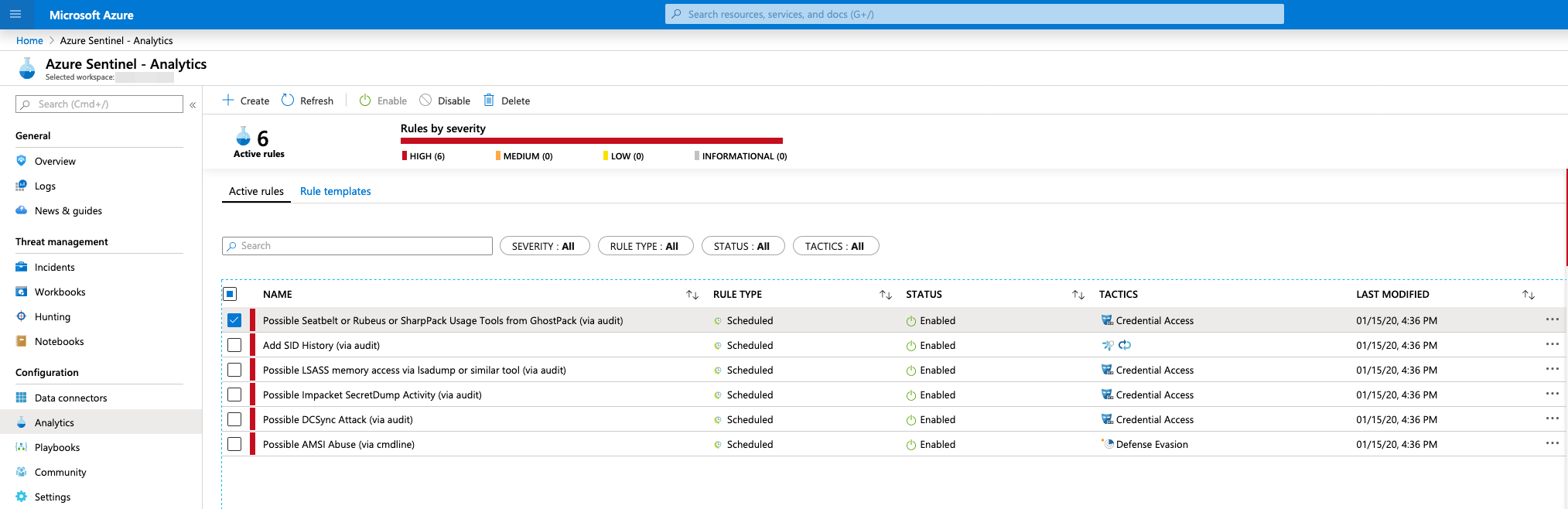Open the TACTICS filter dropdown

[x=835, y=246]
